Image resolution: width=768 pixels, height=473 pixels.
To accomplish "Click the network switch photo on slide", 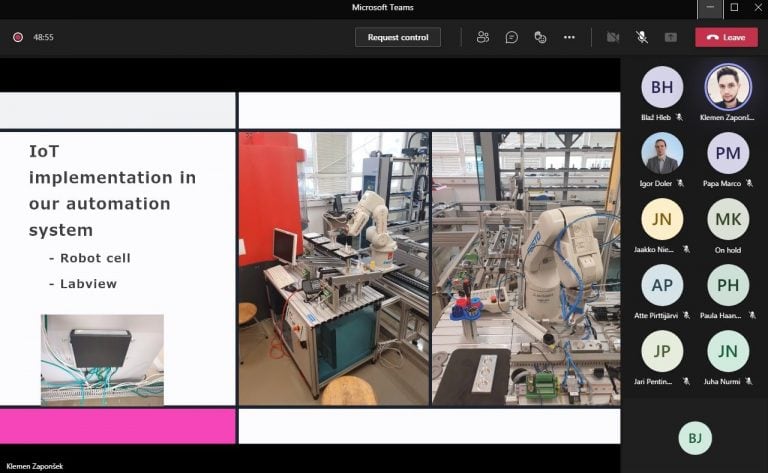I will tap(102, 360).
